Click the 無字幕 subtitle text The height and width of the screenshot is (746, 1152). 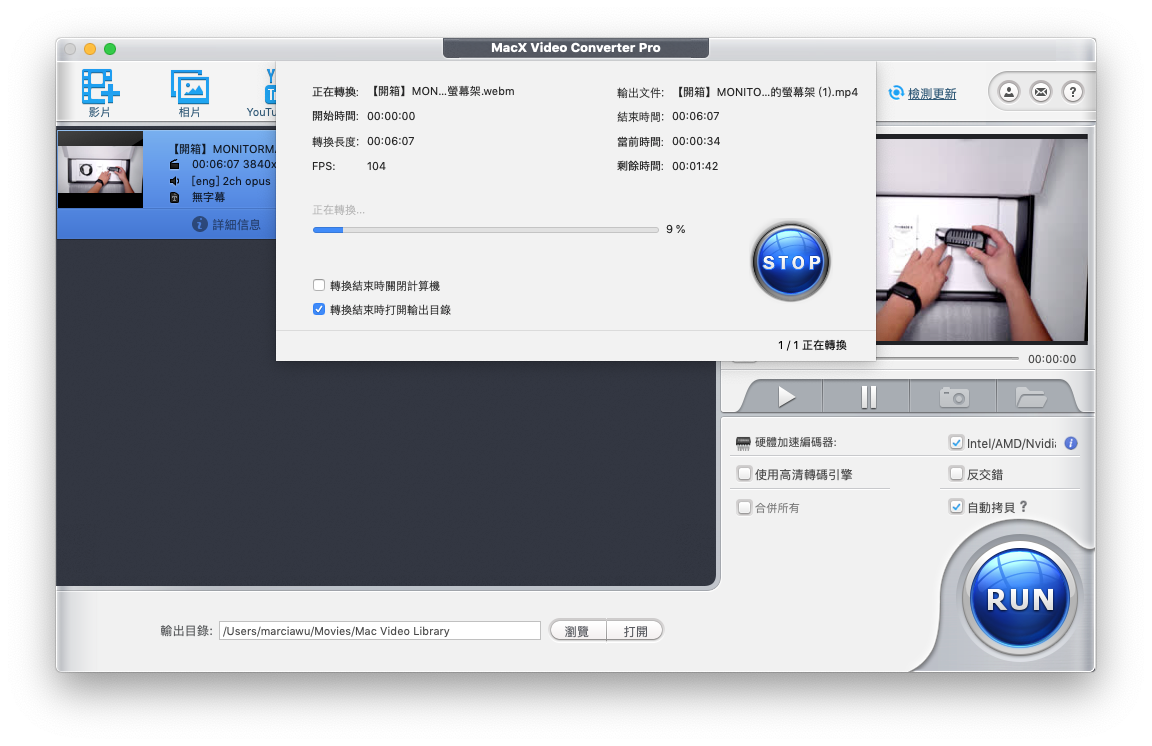coord(209,197)
